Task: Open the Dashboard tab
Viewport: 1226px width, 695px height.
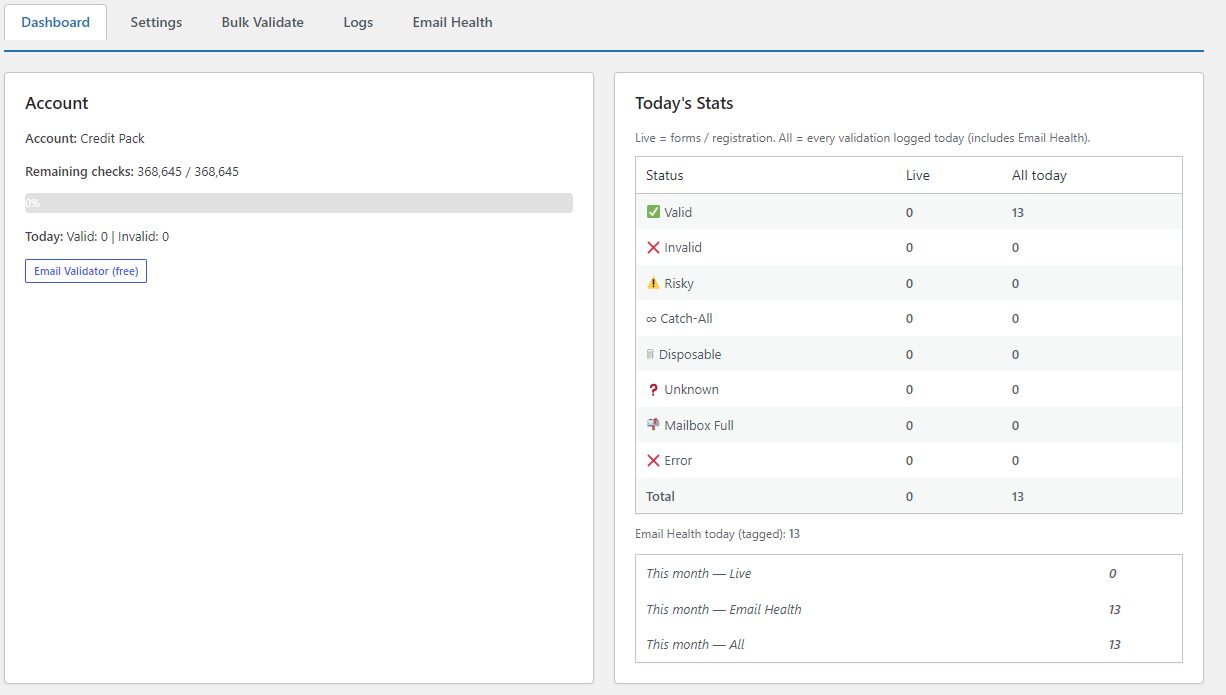Action: 55,22
